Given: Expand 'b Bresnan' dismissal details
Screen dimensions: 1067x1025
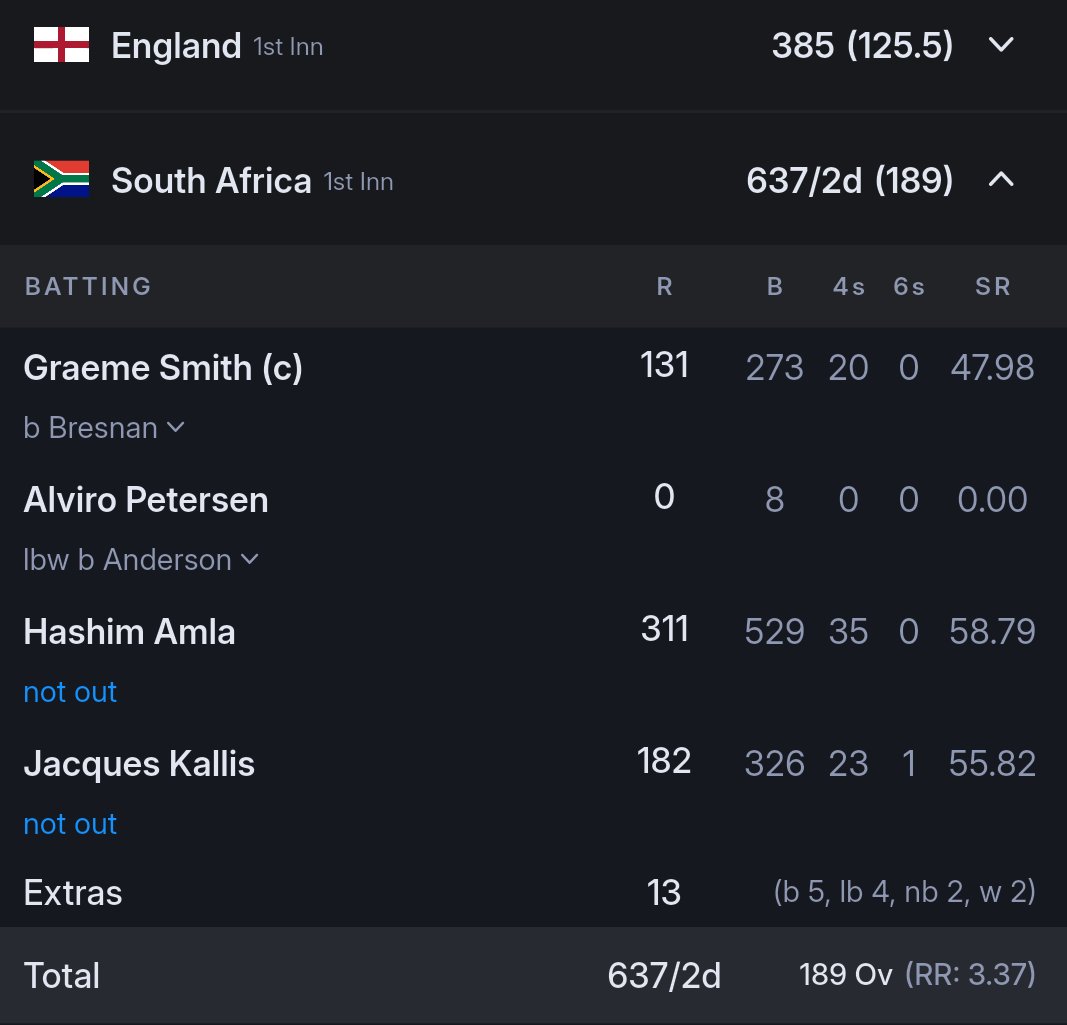Looking at the screenshot, I should 104,428.
